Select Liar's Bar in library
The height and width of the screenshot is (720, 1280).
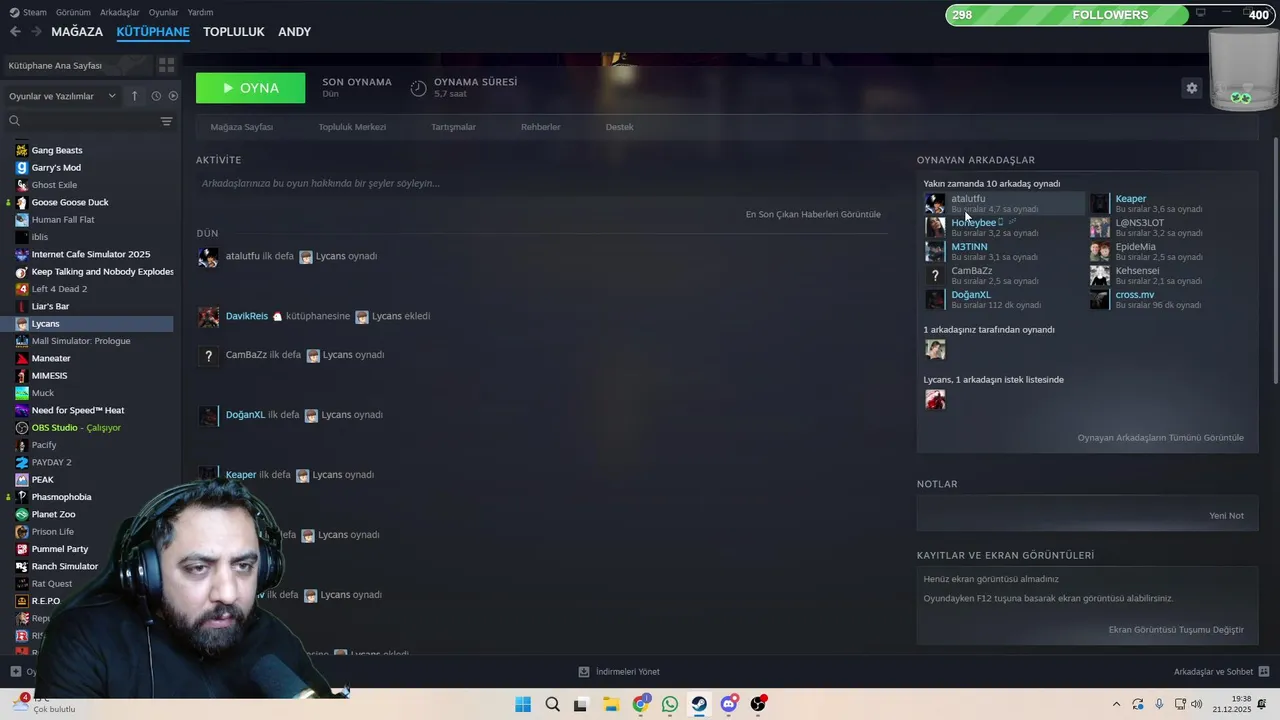point(50,306)
